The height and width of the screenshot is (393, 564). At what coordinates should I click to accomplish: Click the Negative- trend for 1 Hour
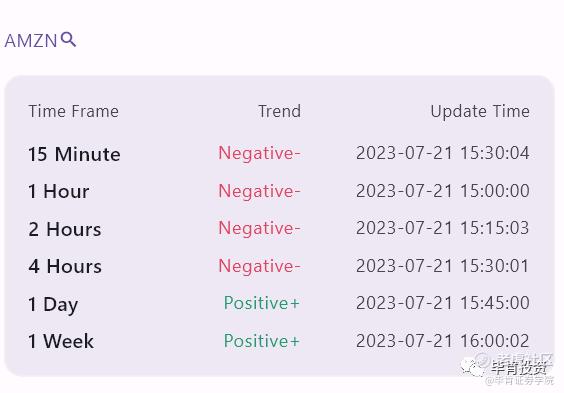pyautogui.click(x=259, y=191)
